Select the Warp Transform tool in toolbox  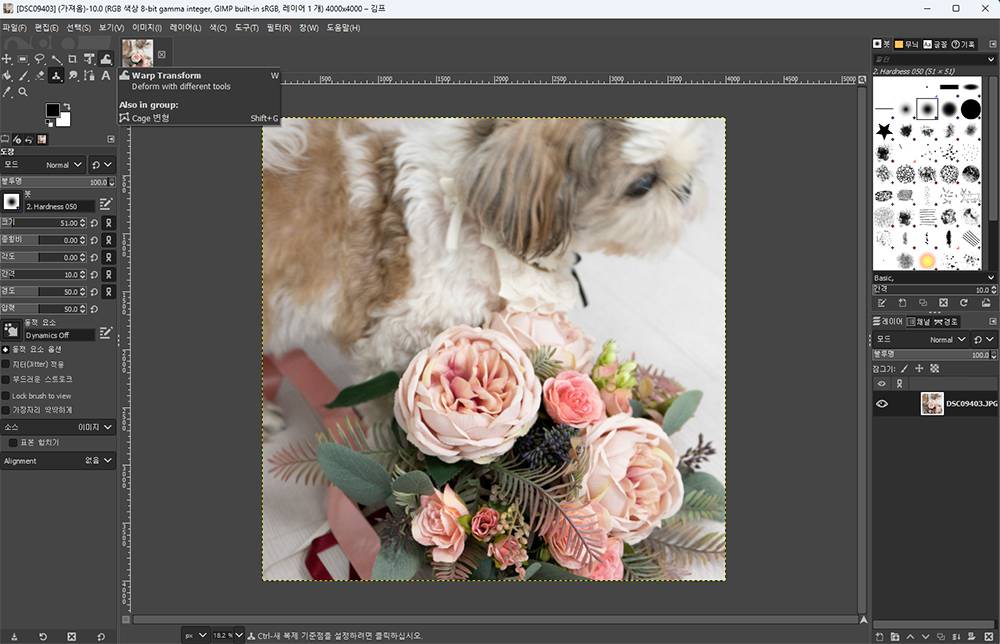click(105, 59)
